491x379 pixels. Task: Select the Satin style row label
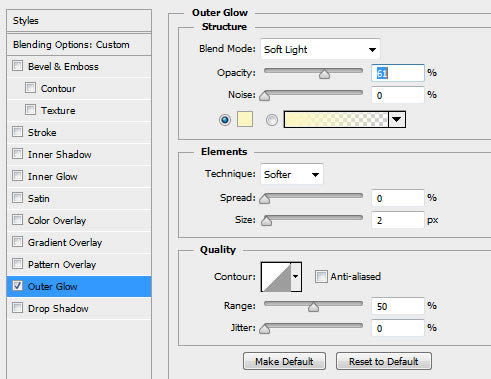click(x=39, y=199)
